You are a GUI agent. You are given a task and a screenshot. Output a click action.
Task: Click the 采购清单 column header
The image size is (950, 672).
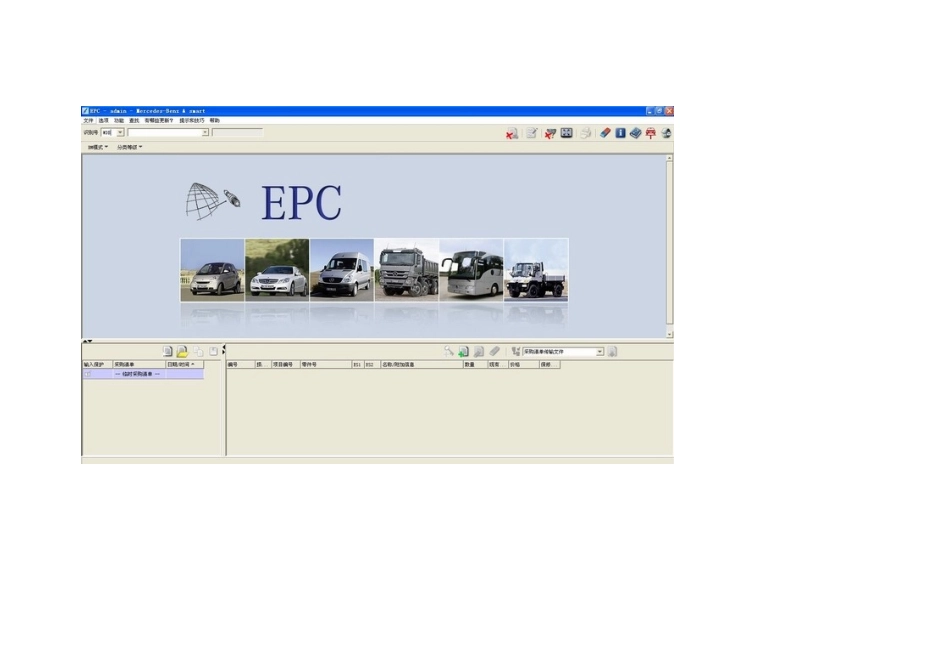tap(139, 365)
